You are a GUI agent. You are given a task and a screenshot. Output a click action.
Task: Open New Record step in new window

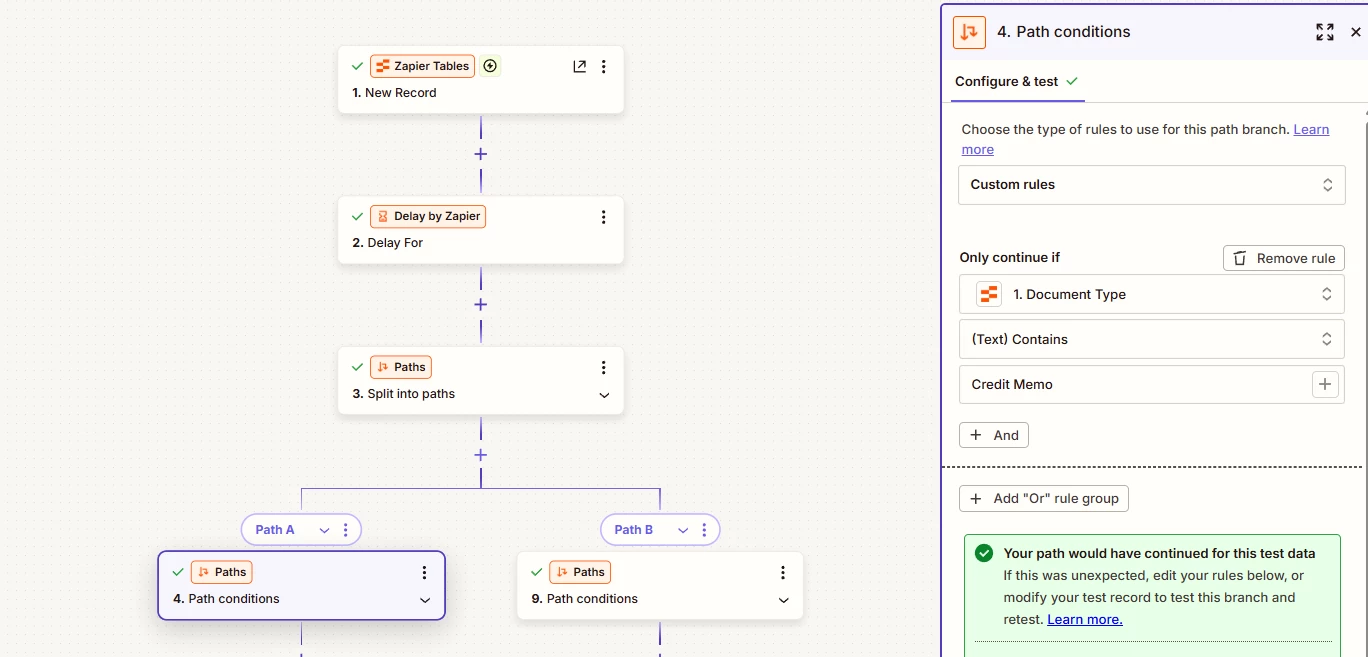579,66
